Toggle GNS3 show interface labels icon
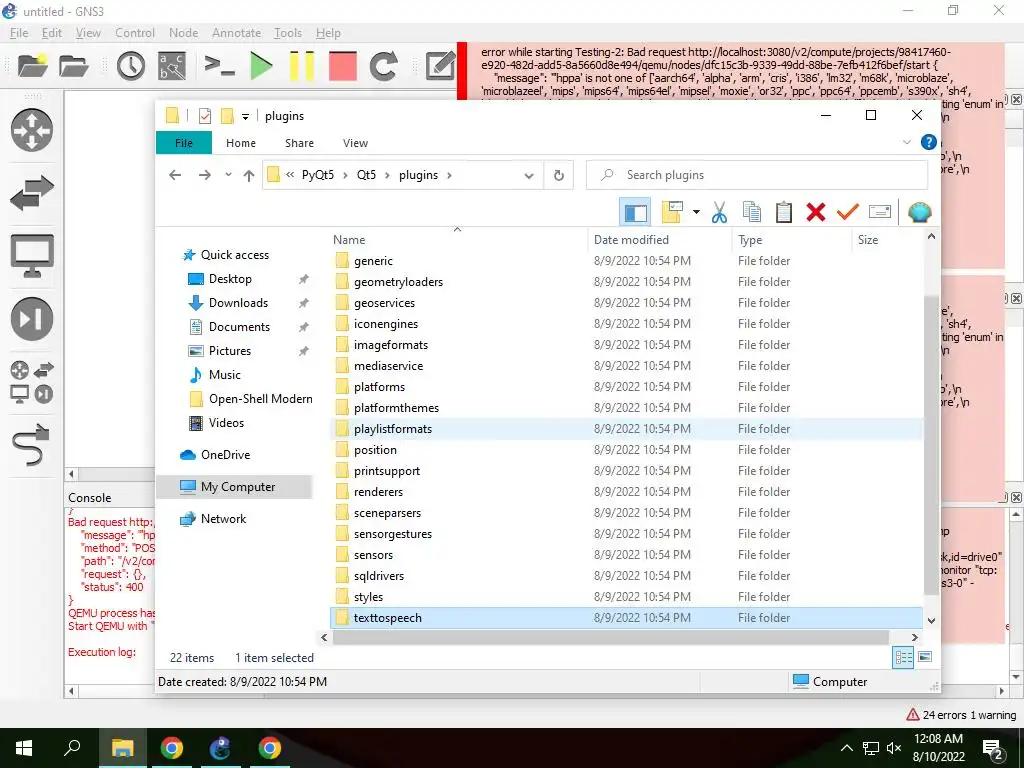This screenshot has width=1024, height=768. point(172,66)
